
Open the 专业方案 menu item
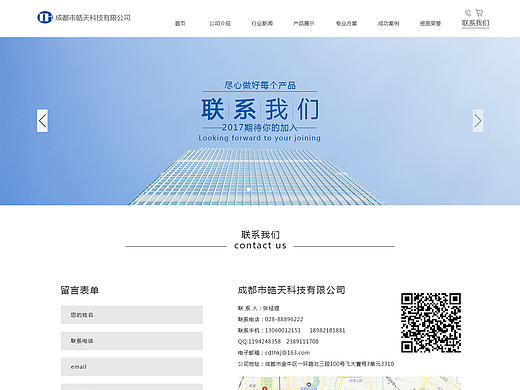click(346, 23)
